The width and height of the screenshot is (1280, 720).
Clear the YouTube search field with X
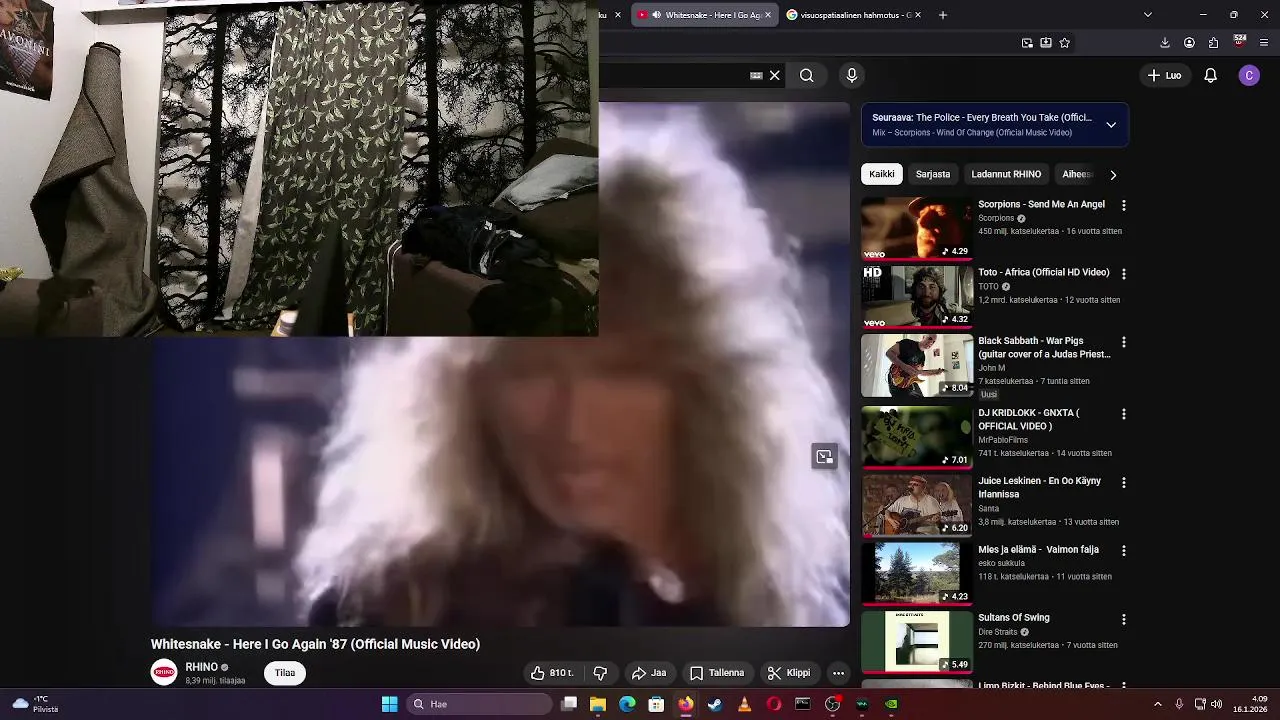[x=774, y=75]
